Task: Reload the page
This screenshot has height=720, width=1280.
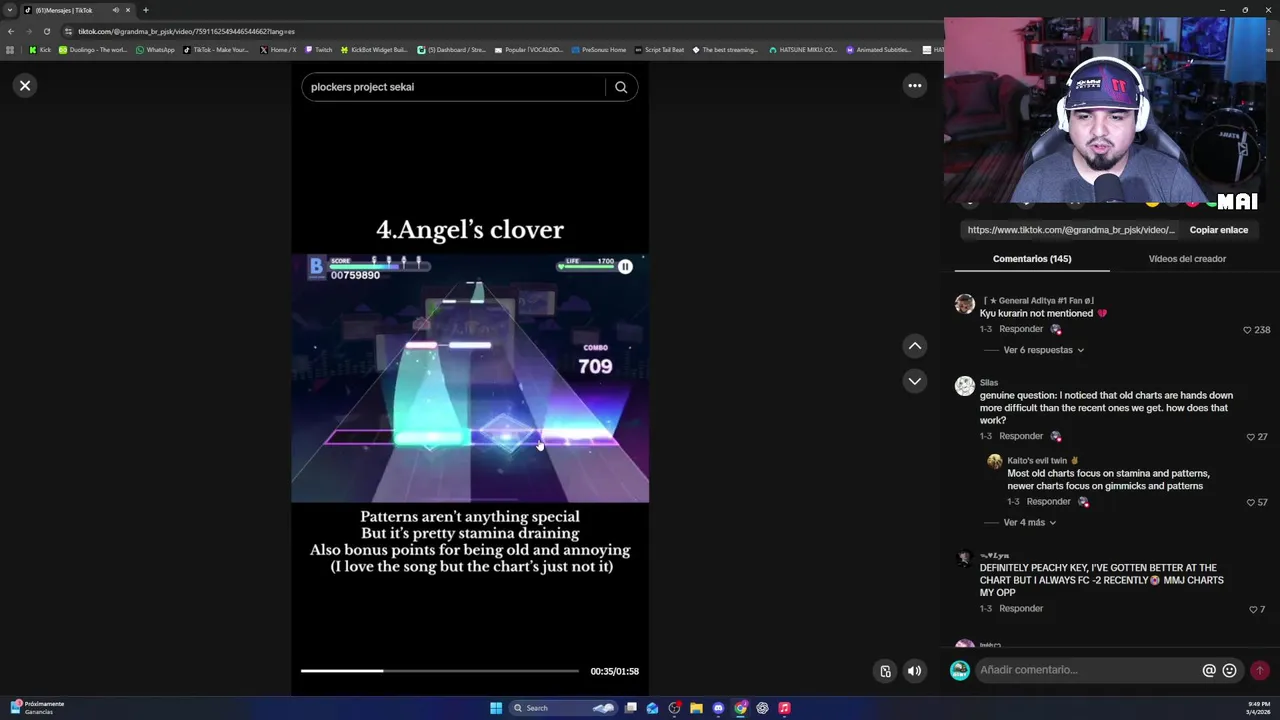Action: (46, 31)
